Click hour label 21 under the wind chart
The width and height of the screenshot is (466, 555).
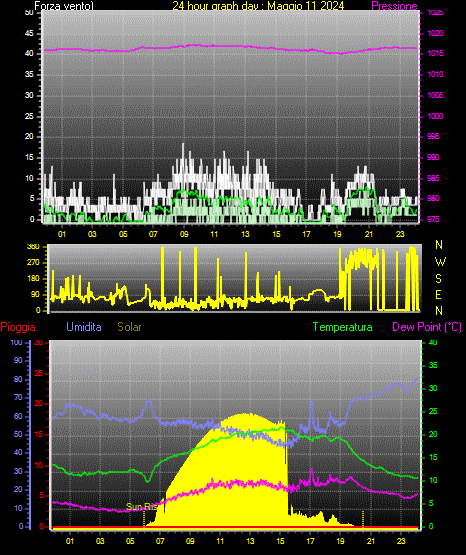coord(369,234)
